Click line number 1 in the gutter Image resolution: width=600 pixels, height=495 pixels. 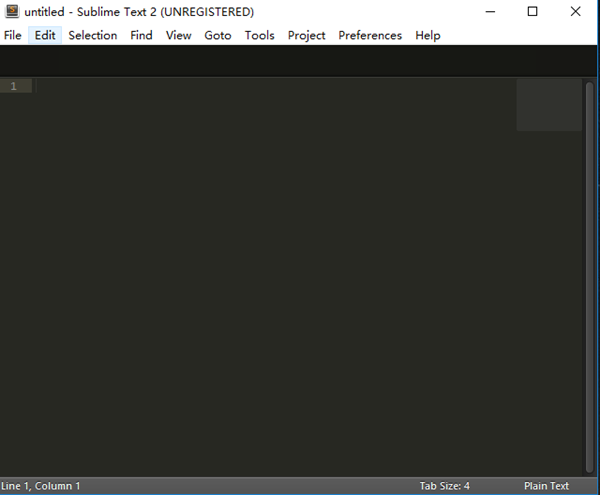tap(14, 86)
